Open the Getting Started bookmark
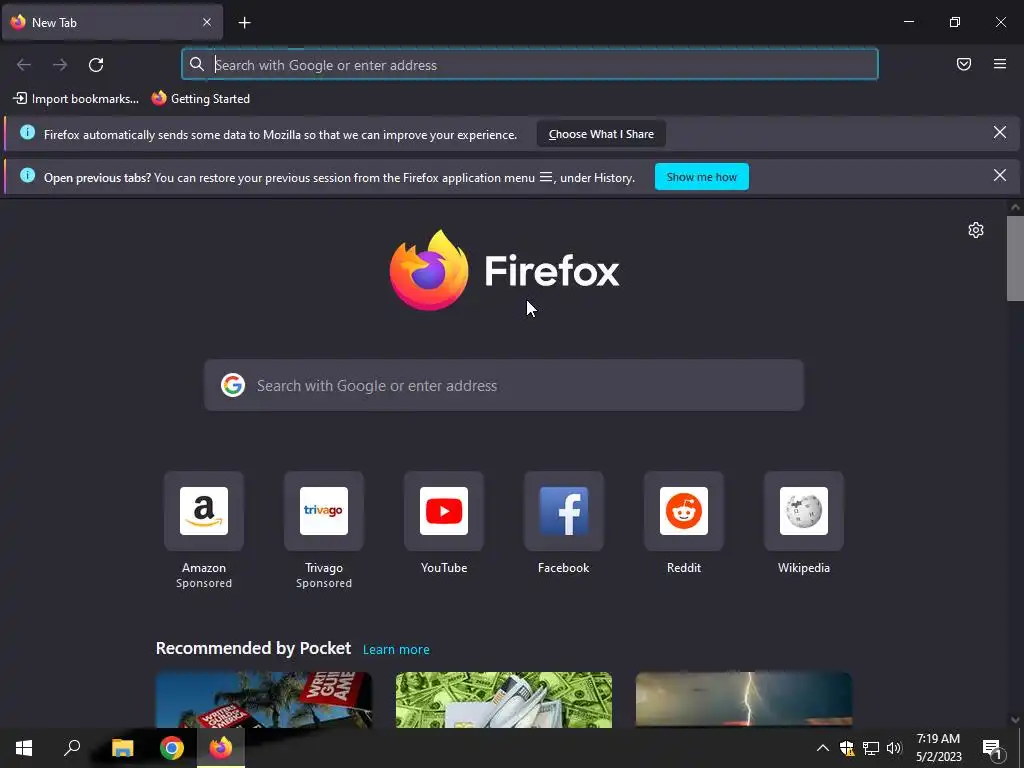 pyautogui.click(x=200, y=99)
